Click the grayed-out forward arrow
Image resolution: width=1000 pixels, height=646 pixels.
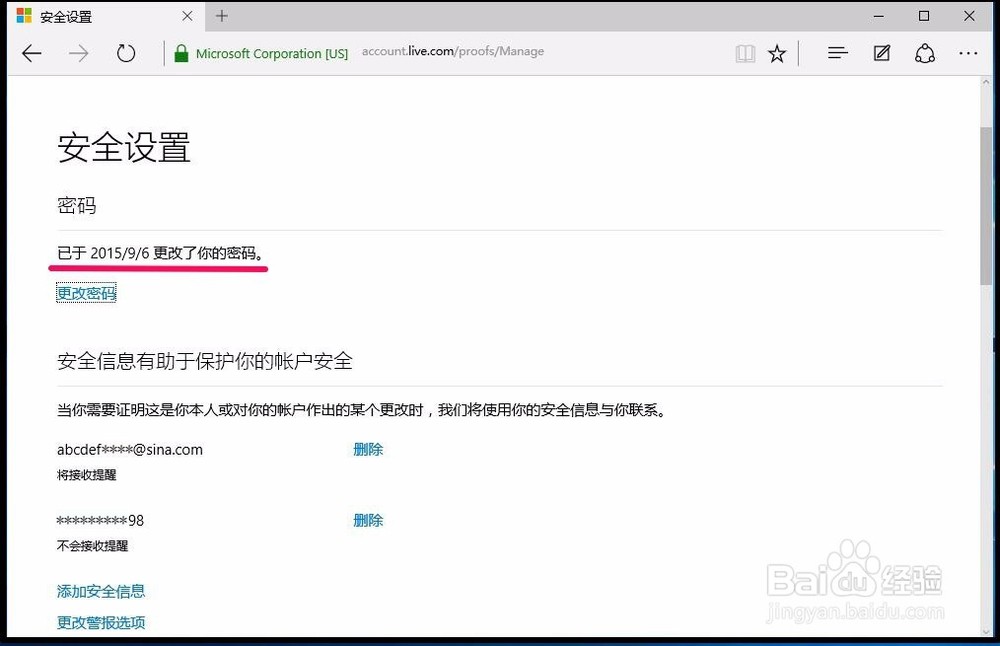pos(78,53)
